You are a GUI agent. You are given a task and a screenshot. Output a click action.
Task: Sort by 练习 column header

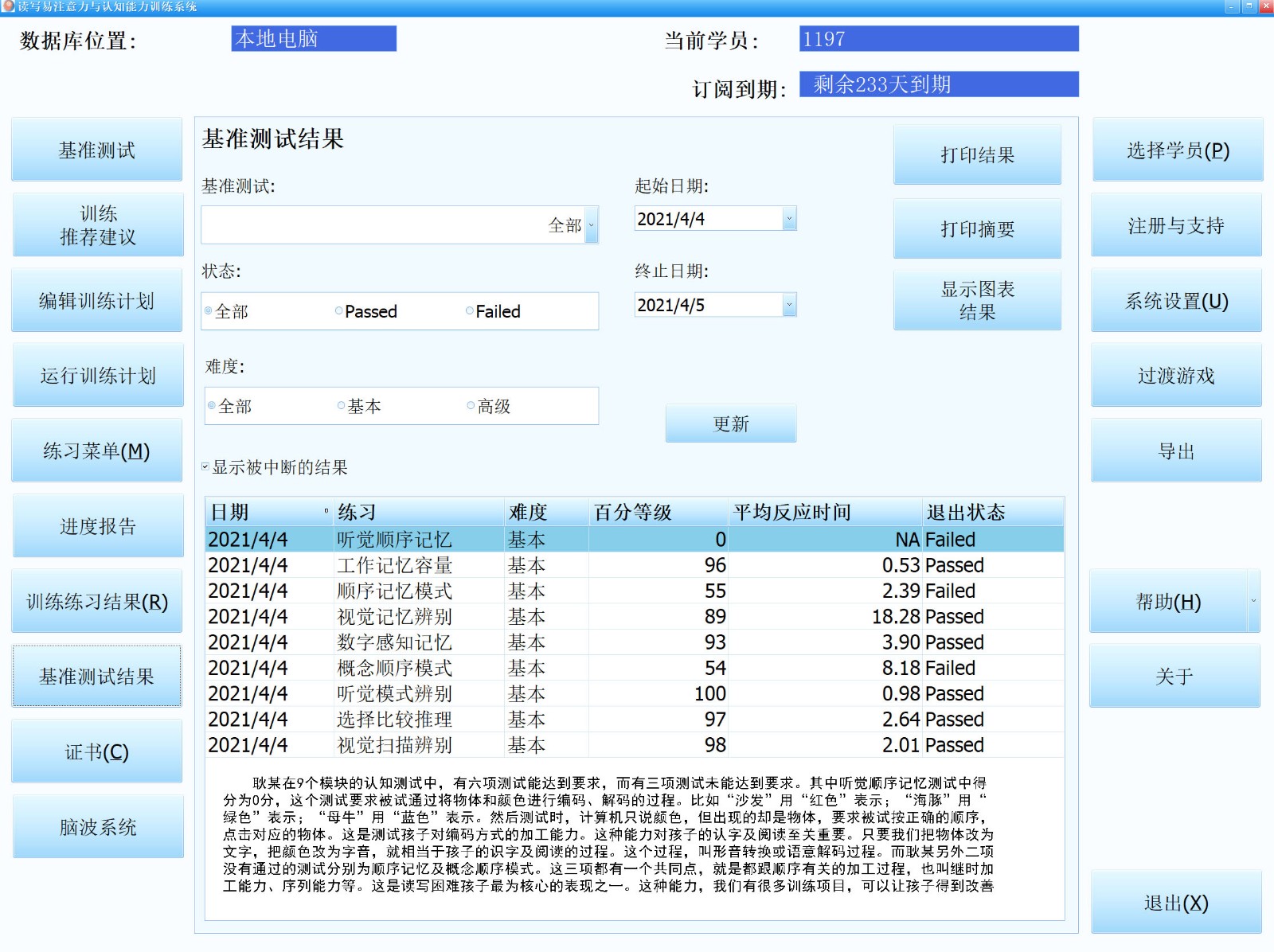click(x=419, y=512)
